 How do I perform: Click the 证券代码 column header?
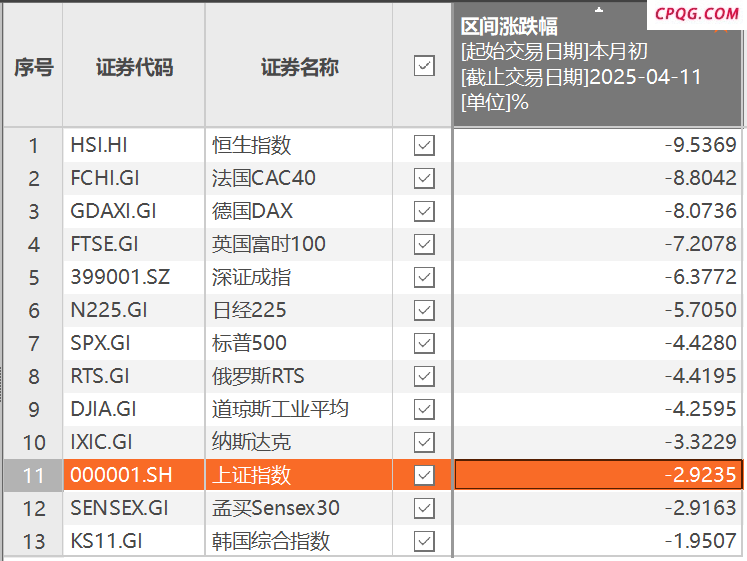point(134,65)
